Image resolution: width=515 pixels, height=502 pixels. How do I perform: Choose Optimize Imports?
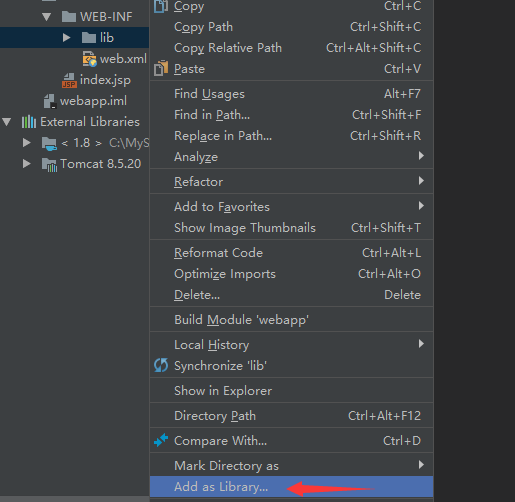tap(292, 274)
